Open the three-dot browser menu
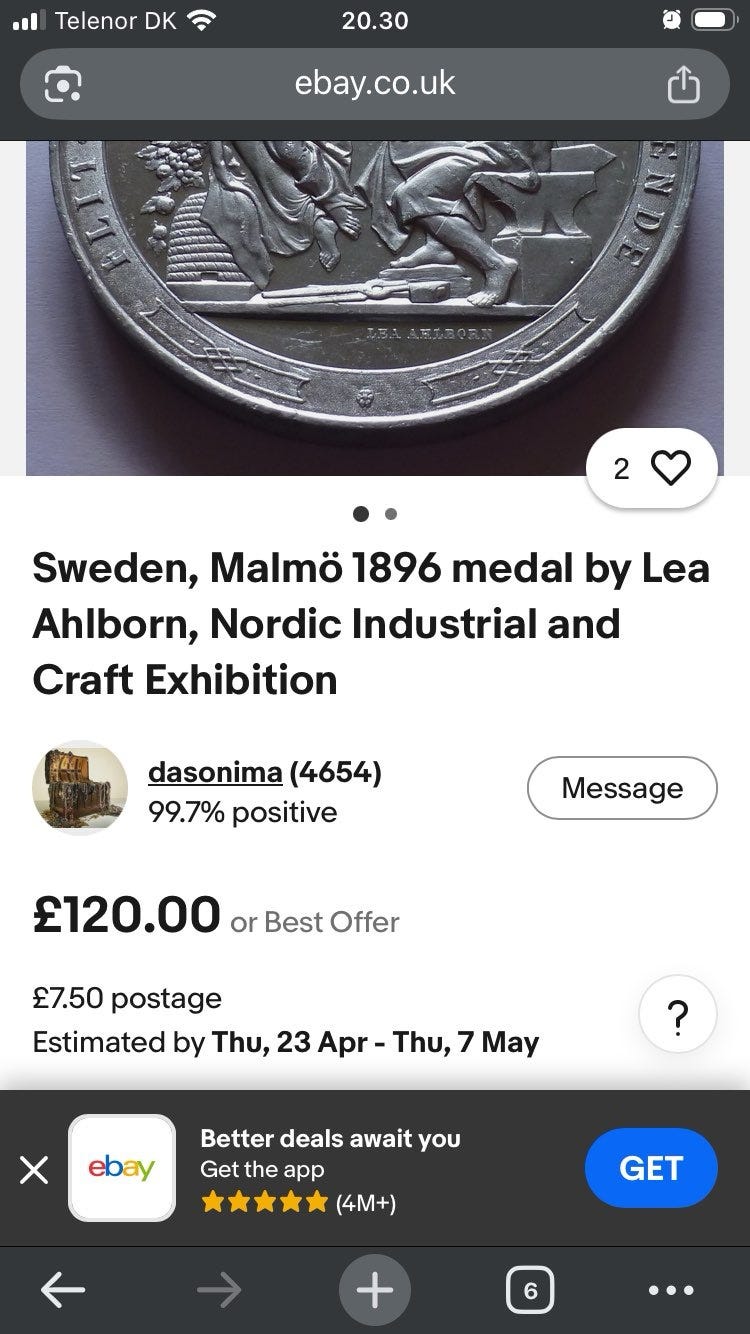Screen dimensions: 750x1334 (669, 1291)
